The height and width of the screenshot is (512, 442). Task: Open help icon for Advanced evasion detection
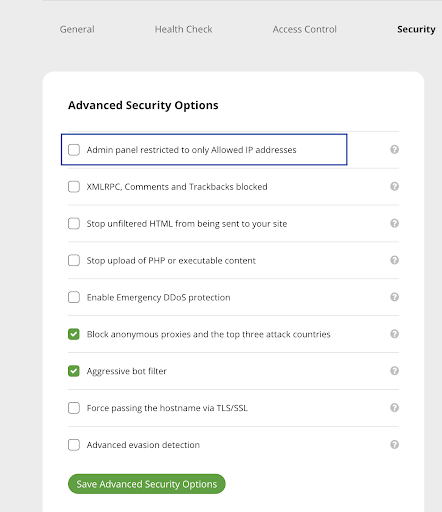pos(394,445)
